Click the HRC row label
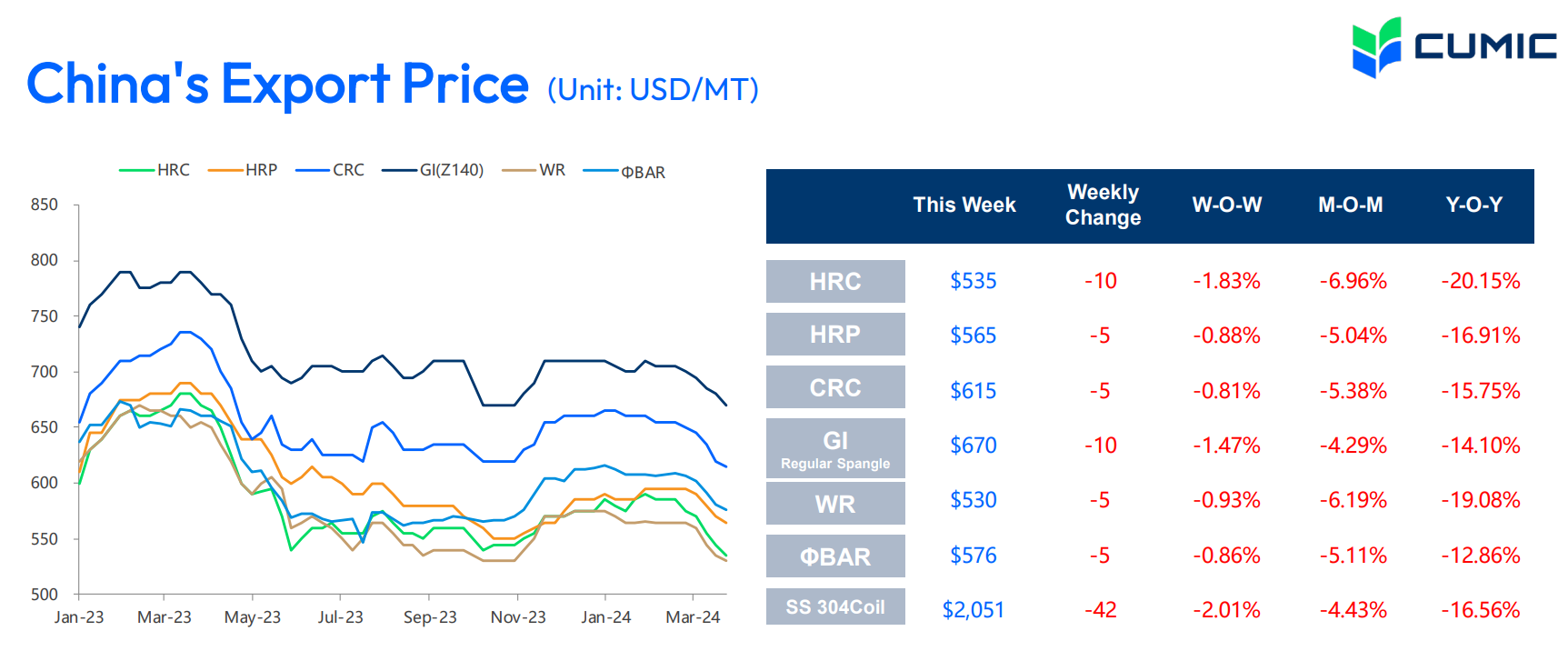 tap(835, 282)
